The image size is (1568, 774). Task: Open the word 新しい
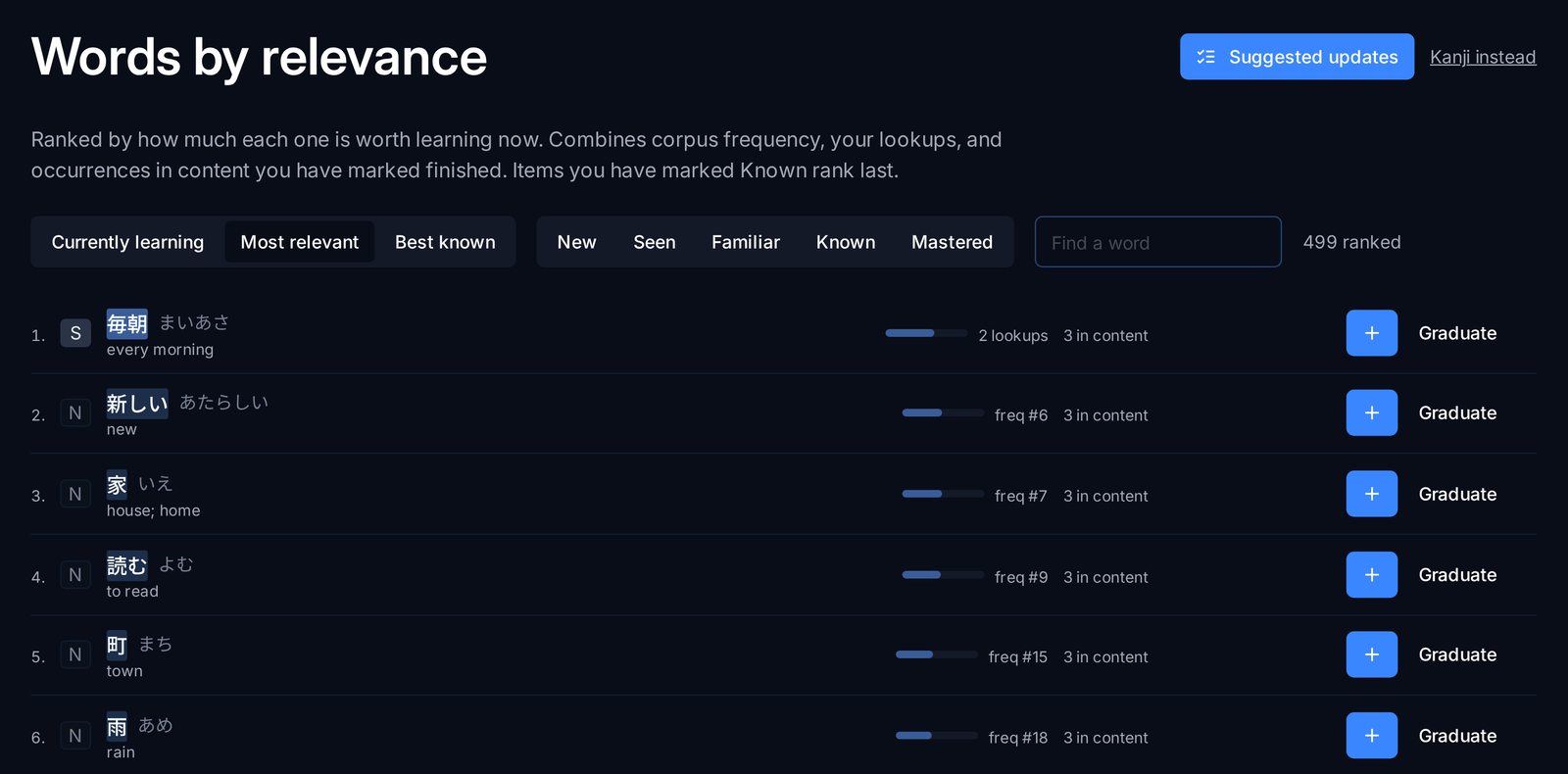pos(137,404)
